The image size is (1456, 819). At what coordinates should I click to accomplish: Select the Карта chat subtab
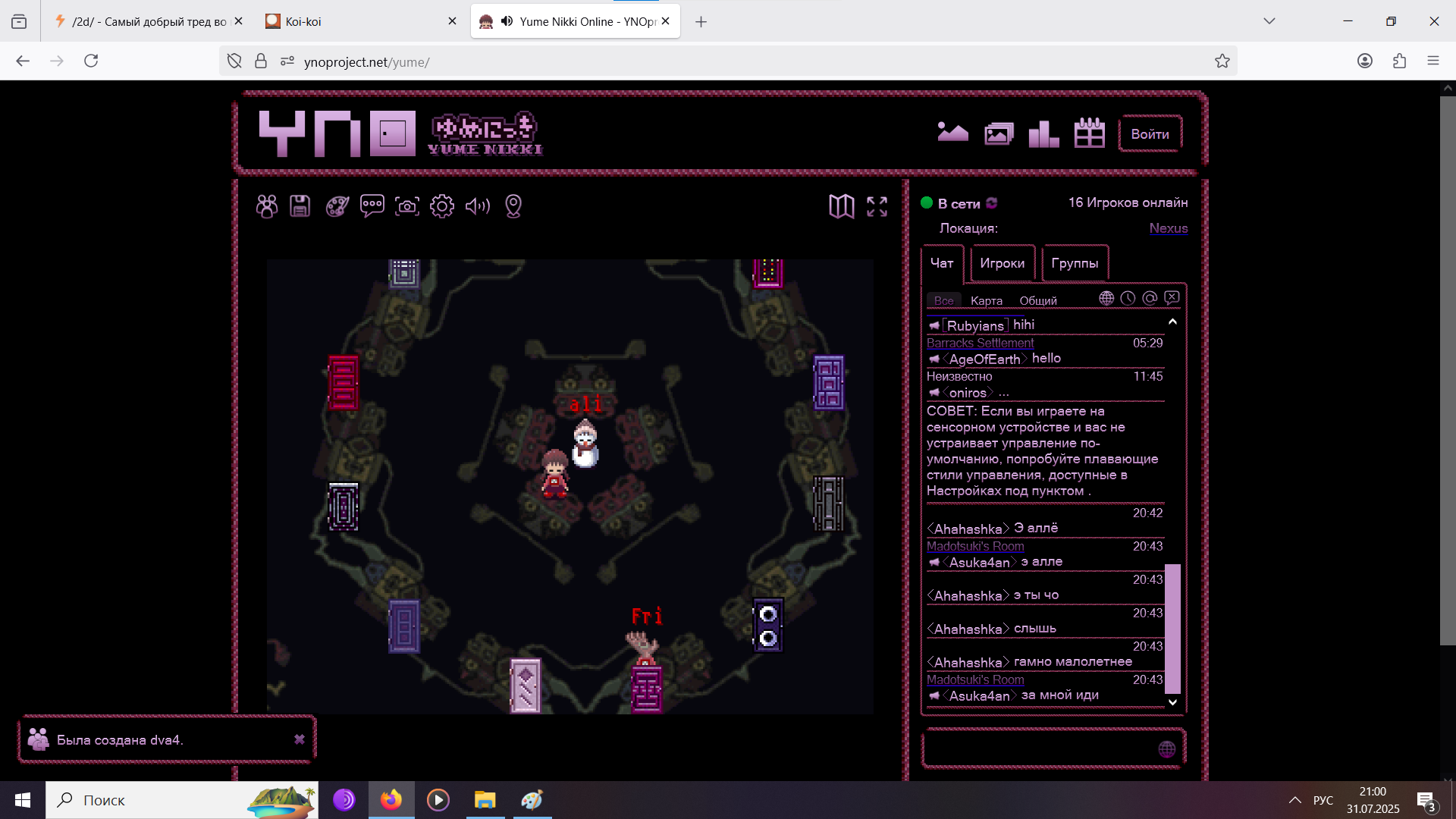click(986, 301)
